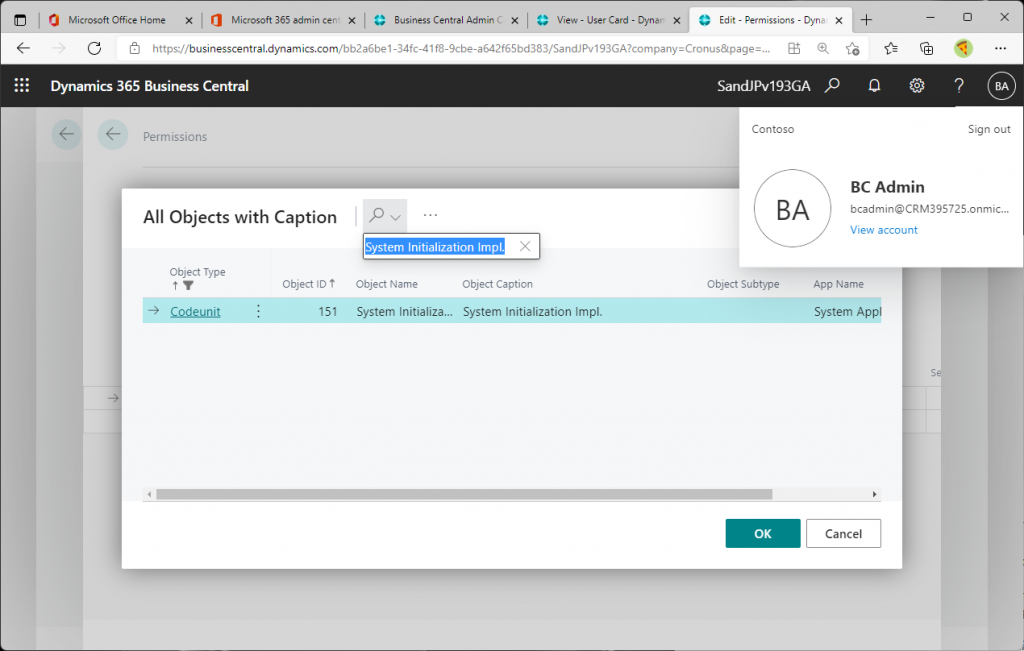View site information lock icon
The image size is (1024, 651).
click(x=135, y=48)
